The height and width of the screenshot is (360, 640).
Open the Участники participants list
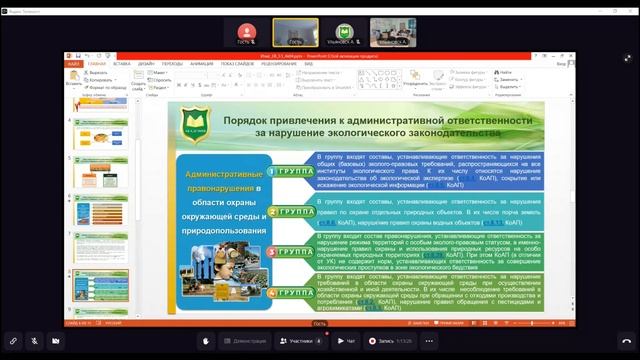click(x=301, y=341)
